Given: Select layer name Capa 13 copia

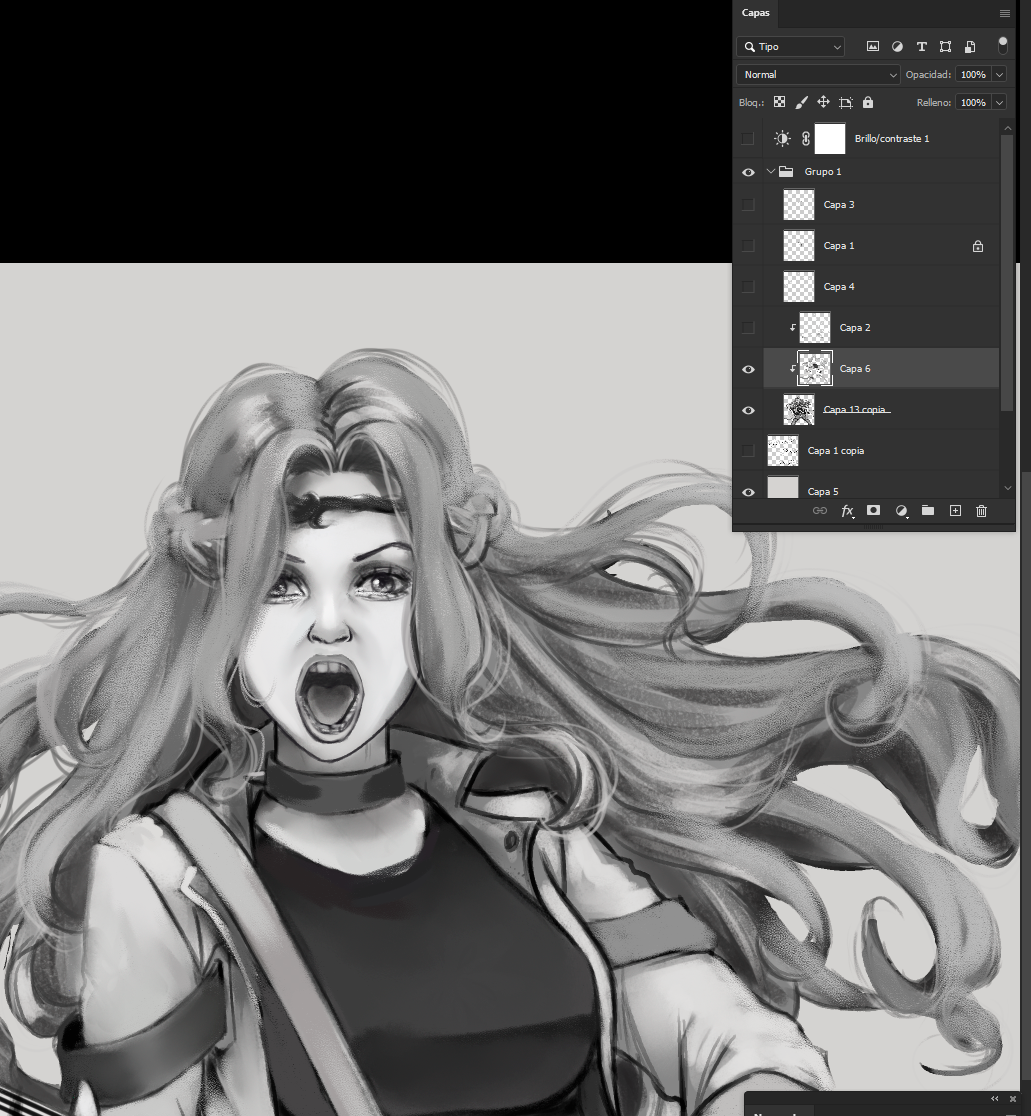Looking at the screenshot, I should [856, 410].
